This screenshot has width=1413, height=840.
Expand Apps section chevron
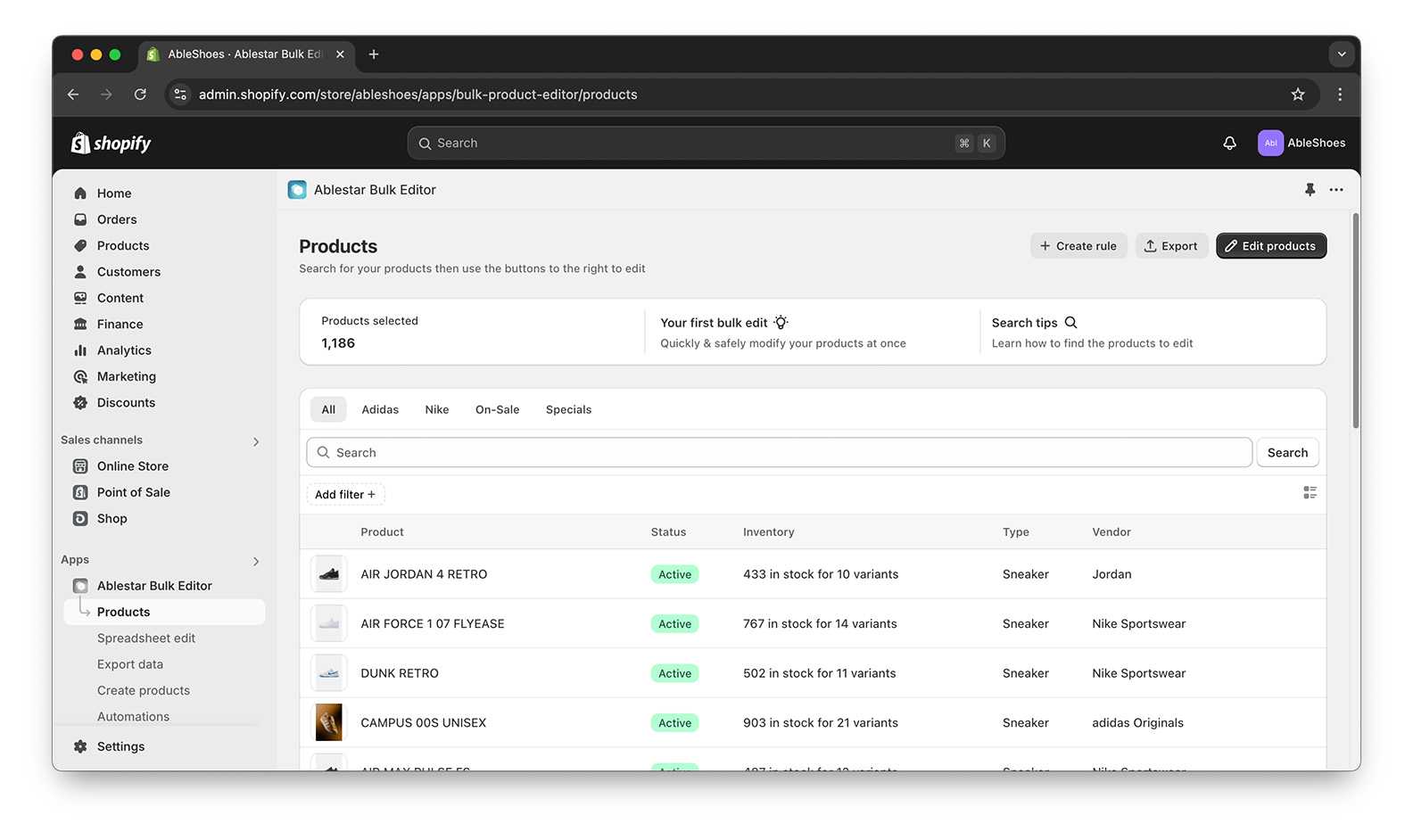(256, 561)
